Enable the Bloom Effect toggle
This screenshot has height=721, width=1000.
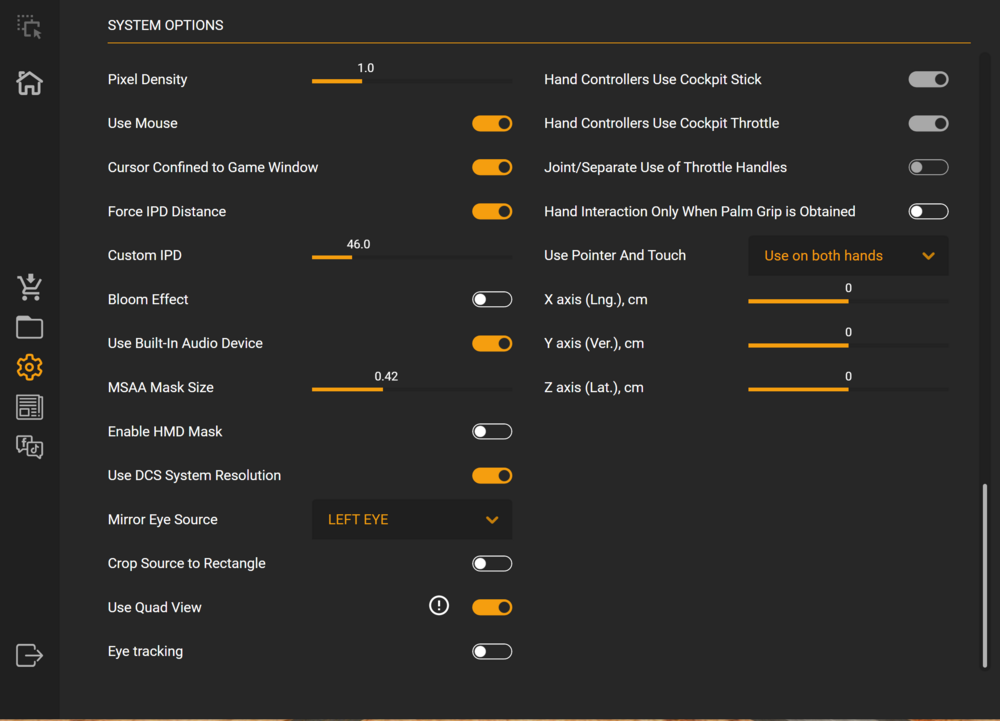(492, 299)
